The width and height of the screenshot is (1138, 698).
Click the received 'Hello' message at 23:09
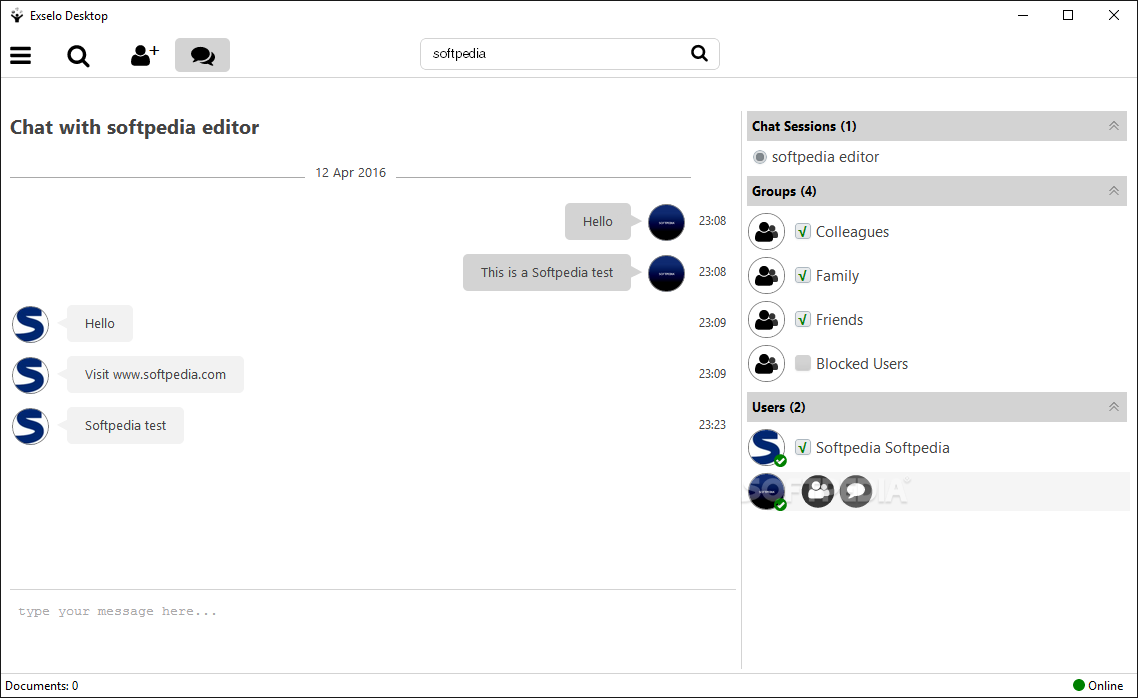(x=99, y=324)
